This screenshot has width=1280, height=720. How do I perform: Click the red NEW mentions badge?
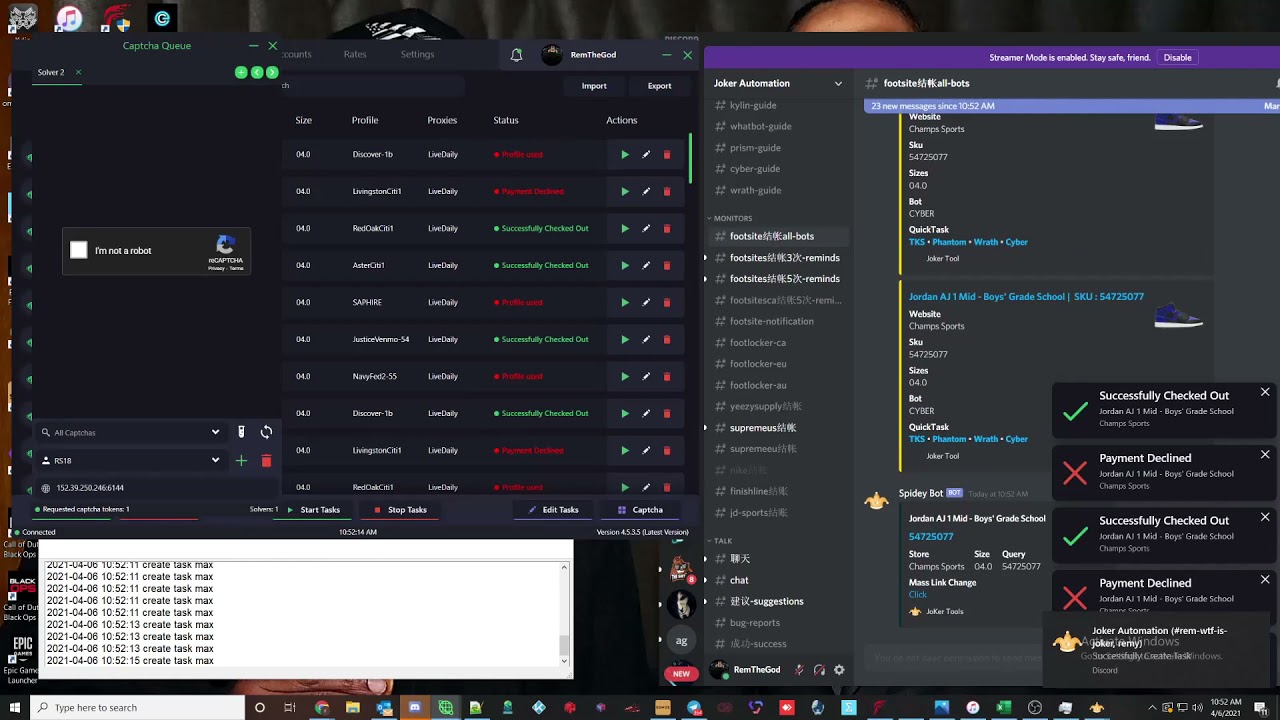(x=681, y=674)
